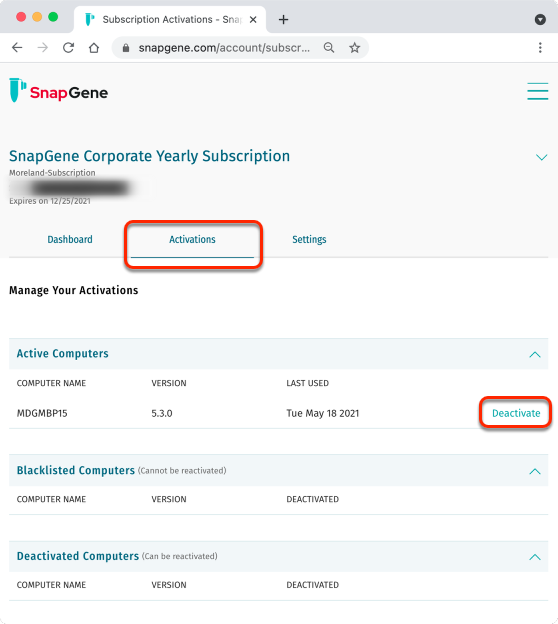Collapse the Deactivated Computers section

click(535, 557)
